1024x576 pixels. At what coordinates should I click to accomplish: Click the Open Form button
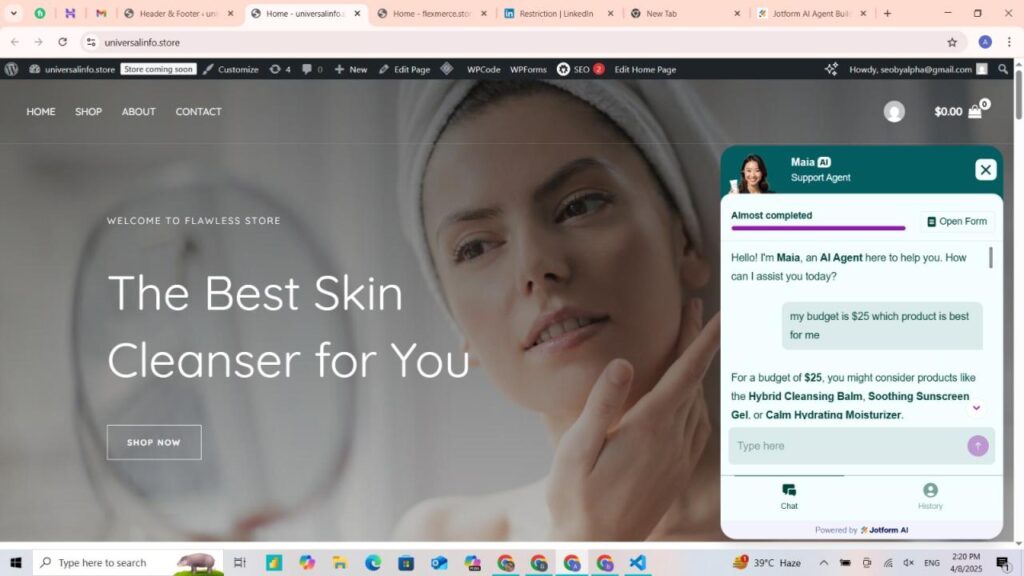pyautogui.click(x=957, y=221)
